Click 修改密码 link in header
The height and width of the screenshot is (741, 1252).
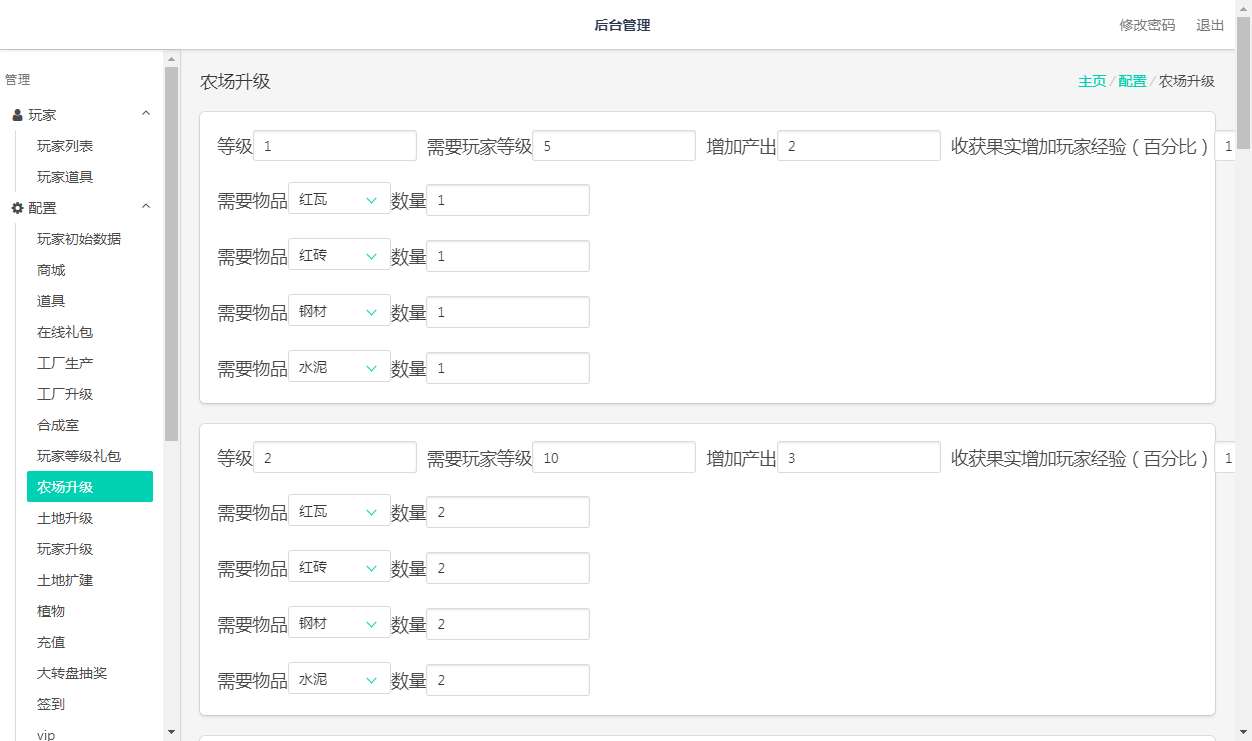click(x=1147, y=25)
